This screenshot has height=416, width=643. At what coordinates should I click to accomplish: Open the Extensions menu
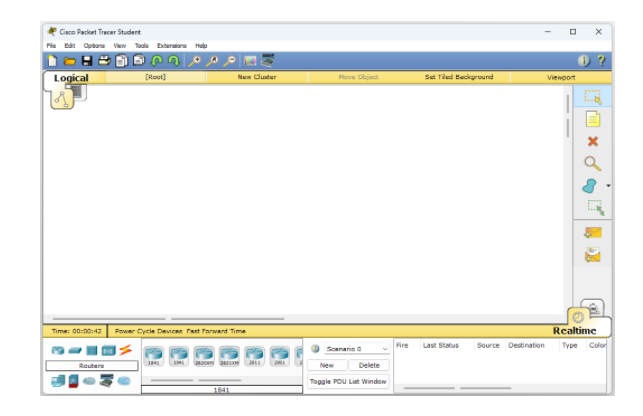(x=171, y=45)
